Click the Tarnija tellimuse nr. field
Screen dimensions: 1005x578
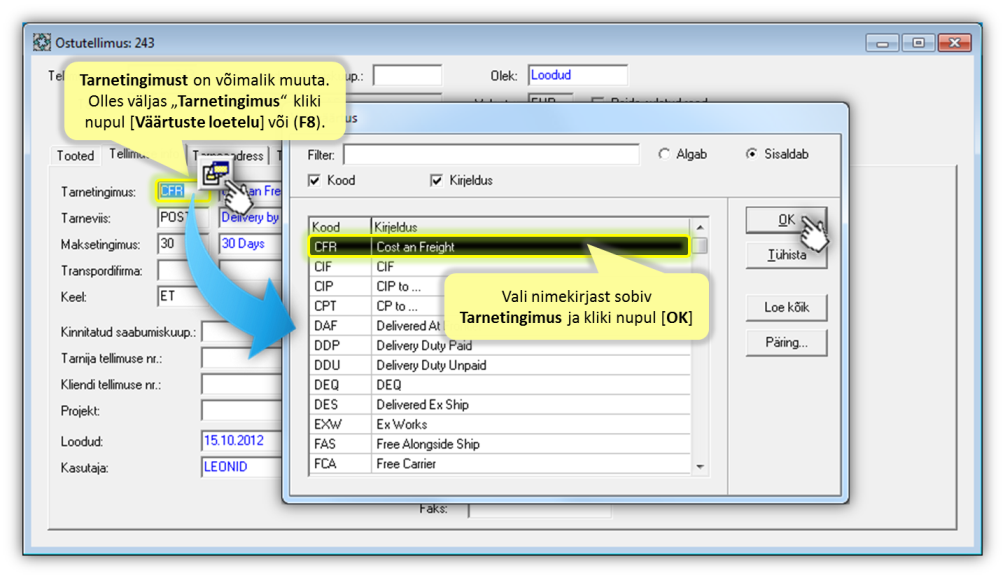[242, 359]
